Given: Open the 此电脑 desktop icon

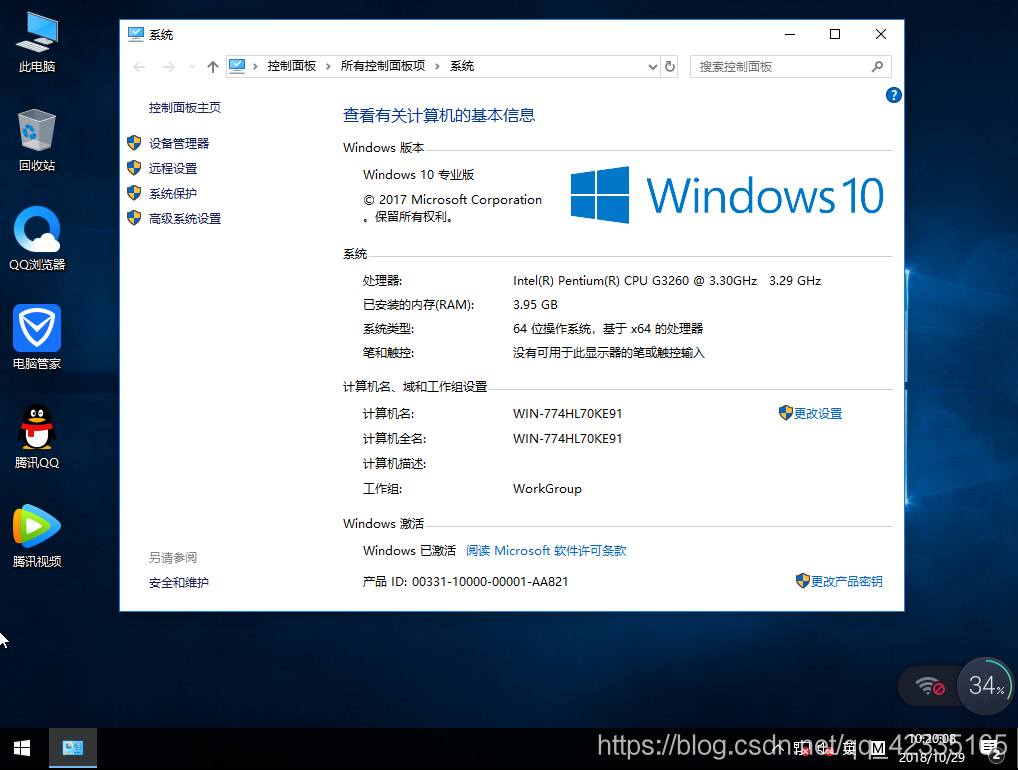Looking at the screenshot, I should tap(37, 42).
